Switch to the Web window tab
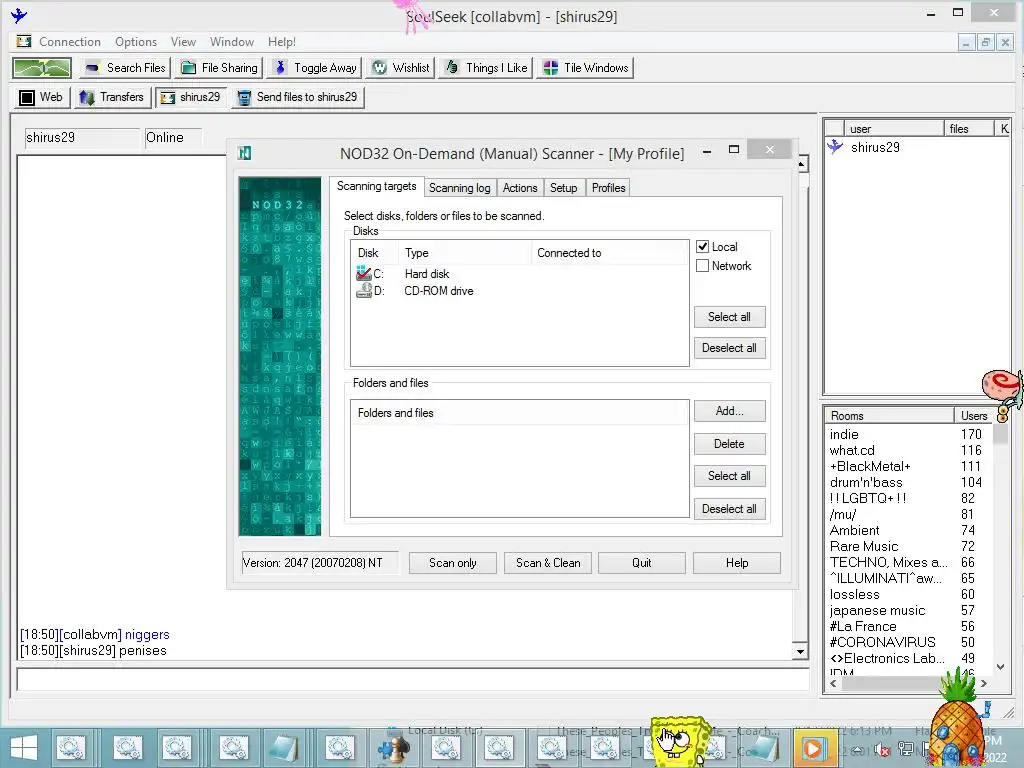1024x768 pixels. pyautogui.click(x=40, y=97)
